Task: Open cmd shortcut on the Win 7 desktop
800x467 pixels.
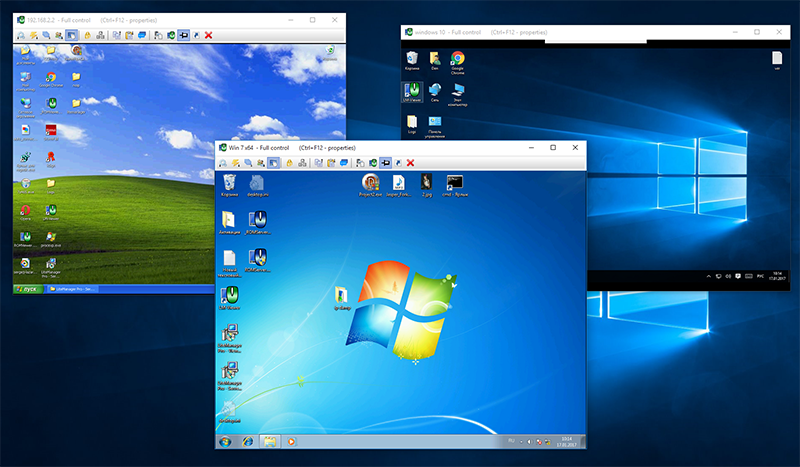Action: pyautogui.click(x=453, y=183)
